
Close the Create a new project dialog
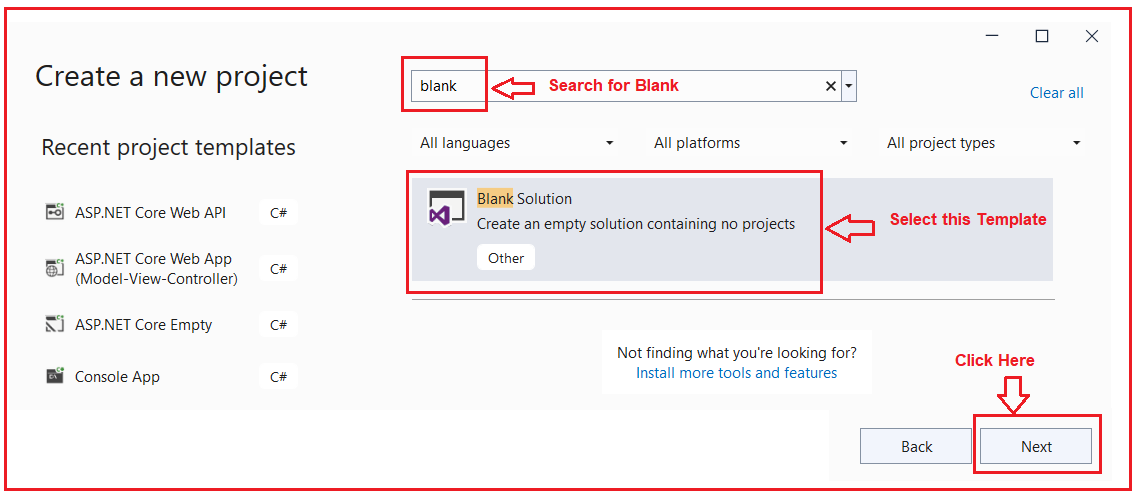click(x=1092, y=36)
